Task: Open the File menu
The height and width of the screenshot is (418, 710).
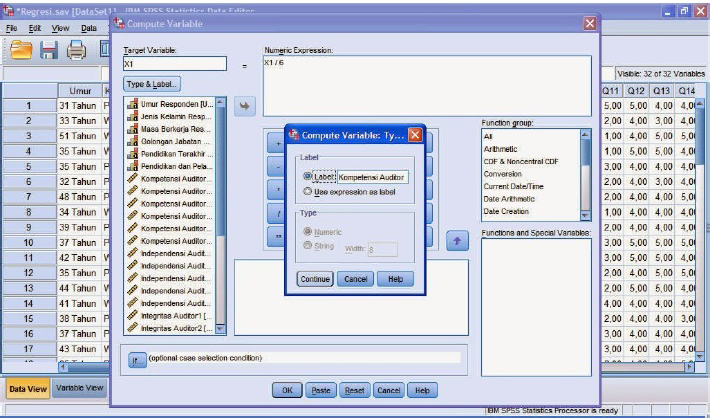Action: [11, 29]
